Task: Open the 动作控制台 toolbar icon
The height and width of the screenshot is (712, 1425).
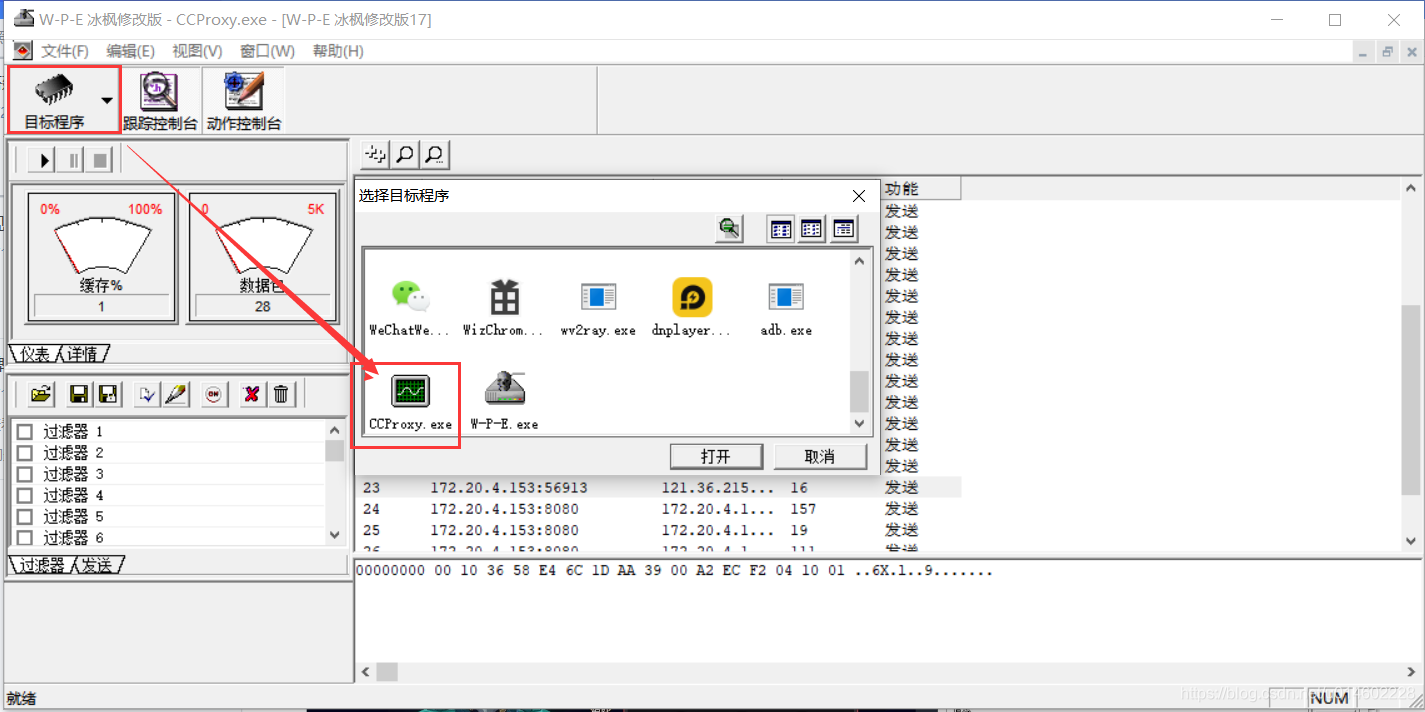Action: pyautogui.click(x=244, y=100)
